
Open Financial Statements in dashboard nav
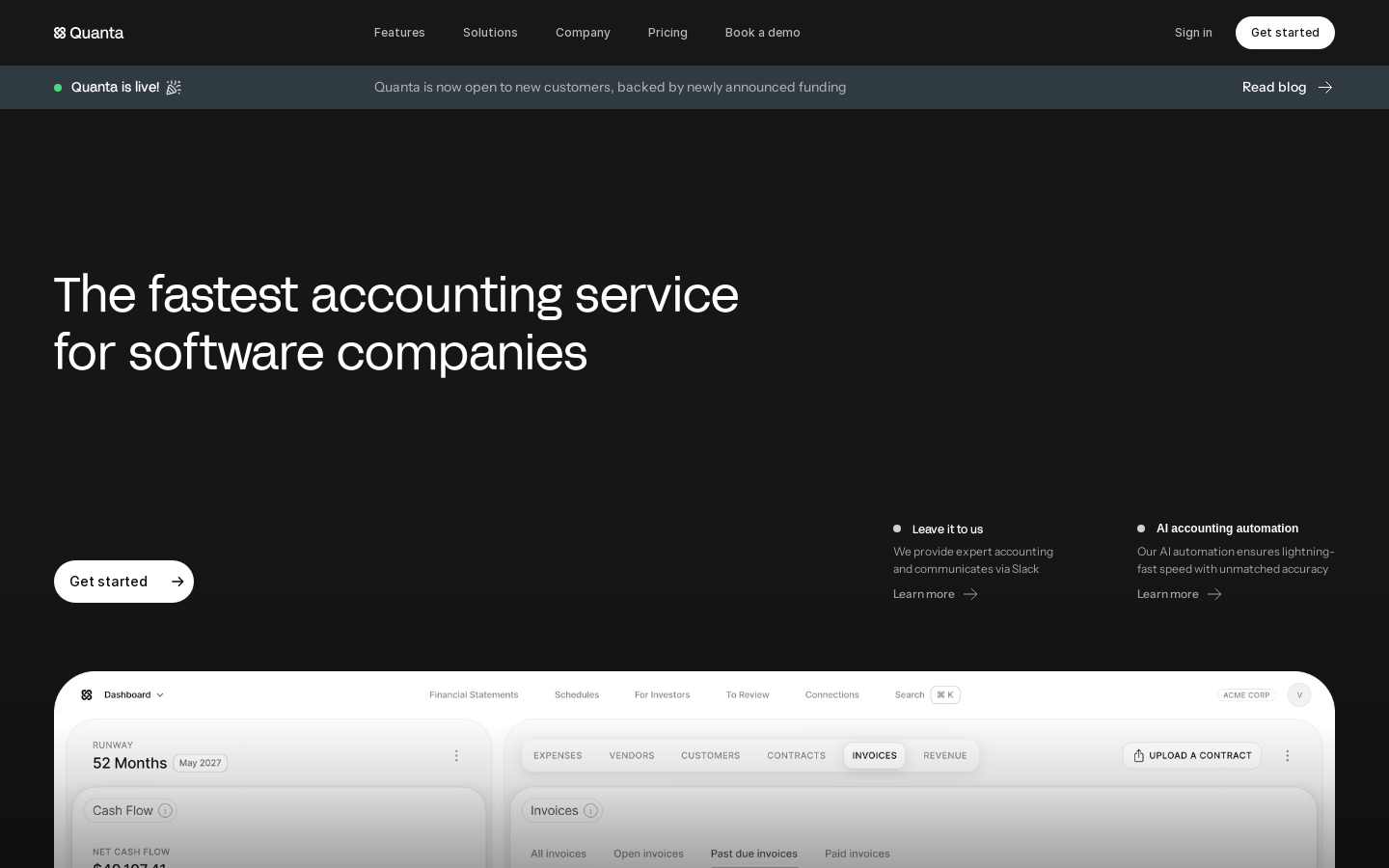coord(474,694)
